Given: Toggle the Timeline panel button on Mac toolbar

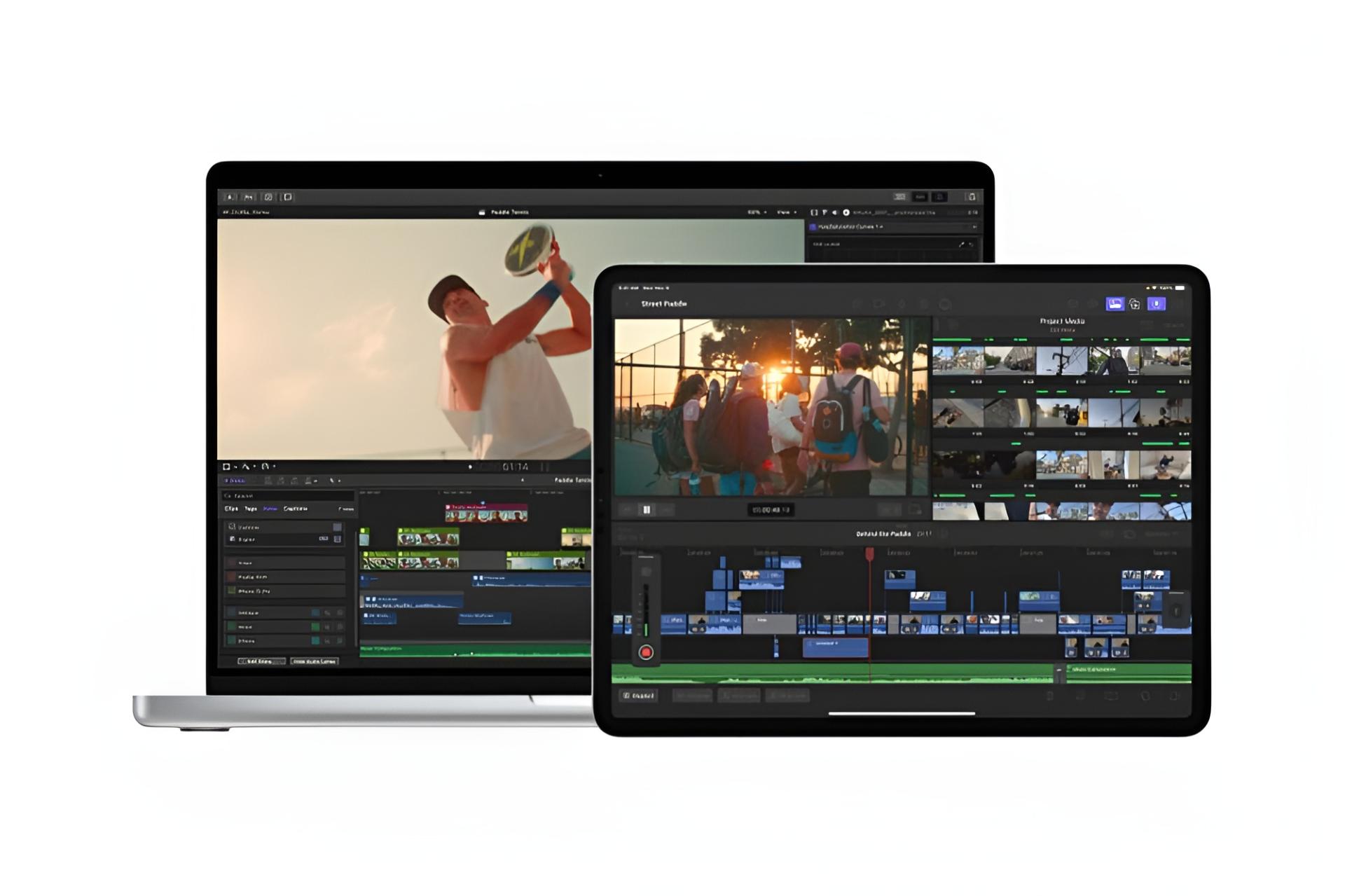Looking at the screenshot, I should [x=920, y=197].
